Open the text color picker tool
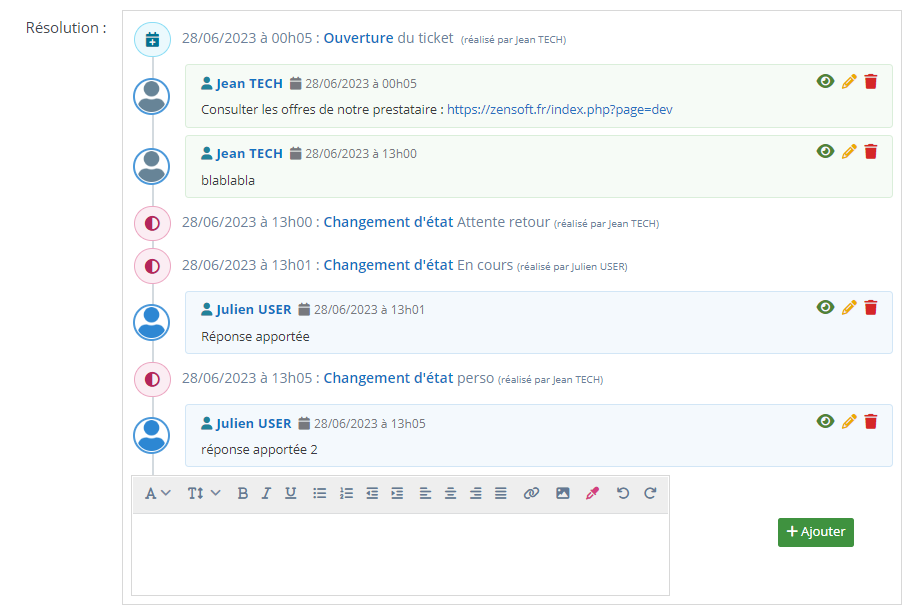Screen dimensions: 906x611 592,493
